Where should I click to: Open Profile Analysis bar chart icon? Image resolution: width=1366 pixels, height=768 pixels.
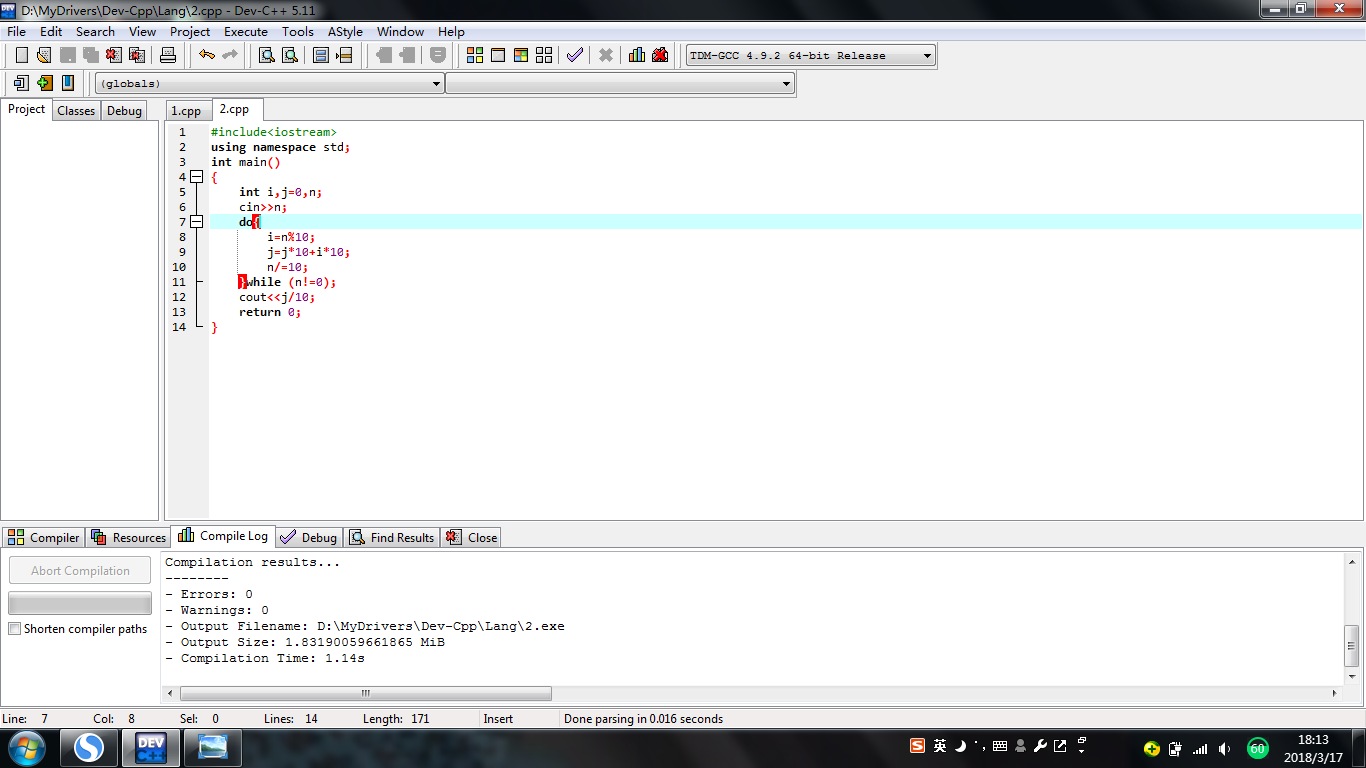click(x=637, y=55)
